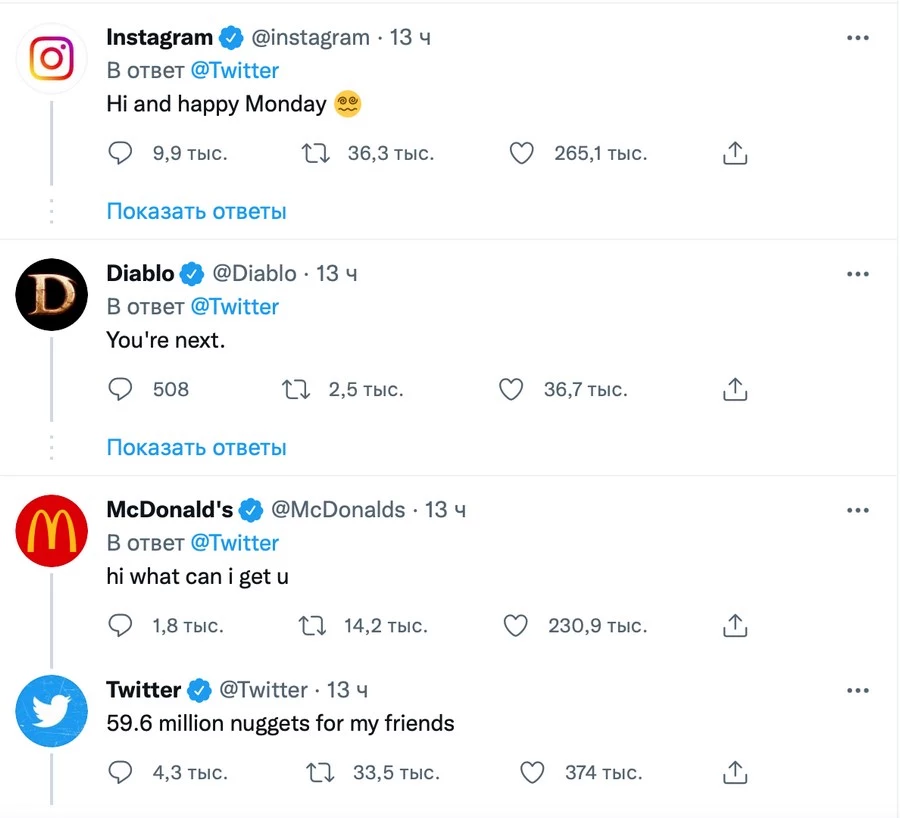Expand replies under Instagram's tweet

pyautogui.click(x=196, y=211)
